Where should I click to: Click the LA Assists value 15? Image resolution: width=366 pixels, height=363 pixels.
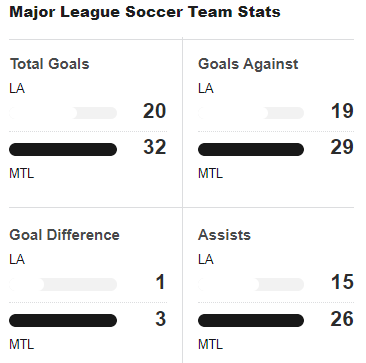click(342, 282)
